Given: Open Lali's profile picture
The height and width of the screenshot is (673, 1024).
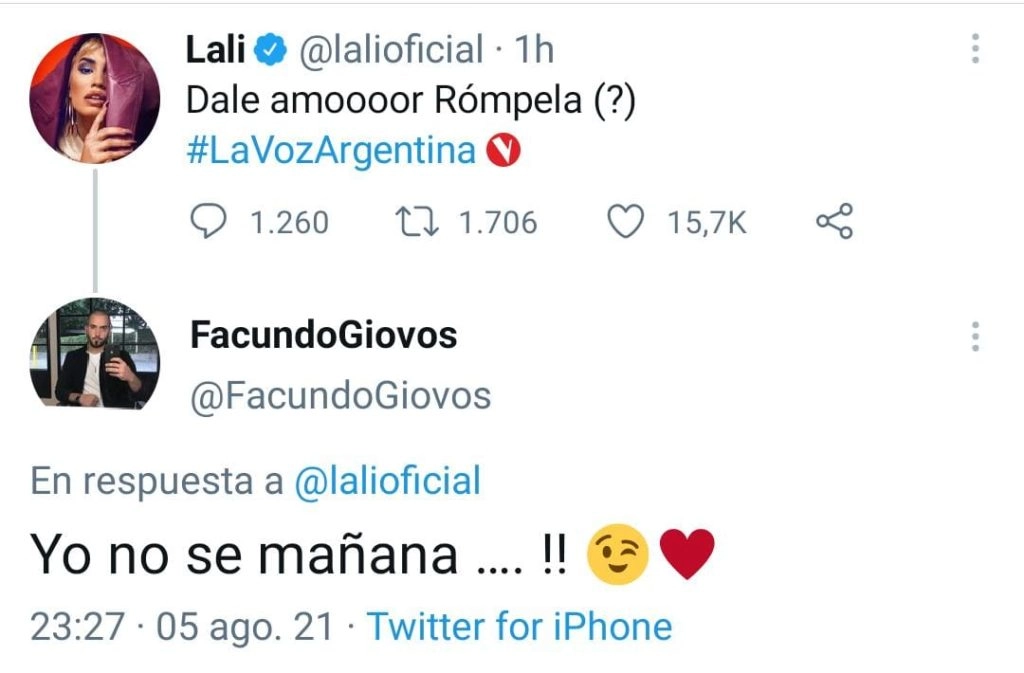Looking at the screenshot, I should (95, 98).
